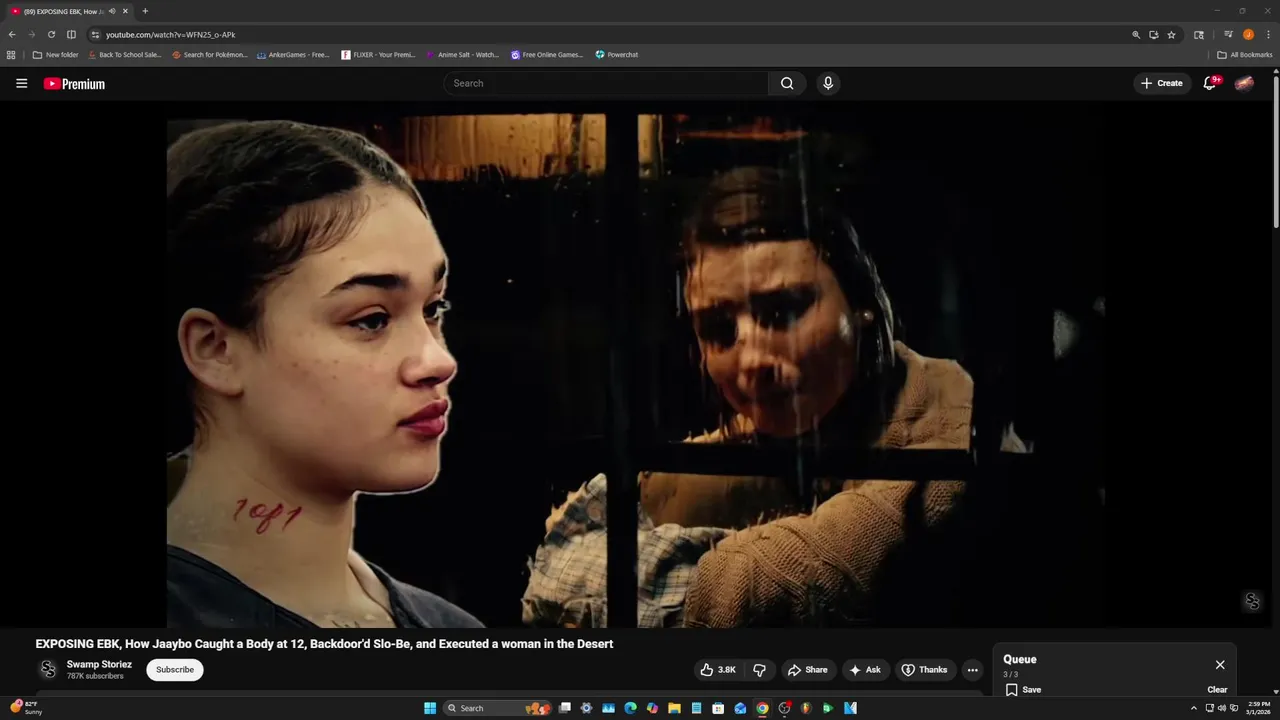This screenshot has width=1280, height=720.
Task: Open more actions three-dot menu
Action: (972, 670)
